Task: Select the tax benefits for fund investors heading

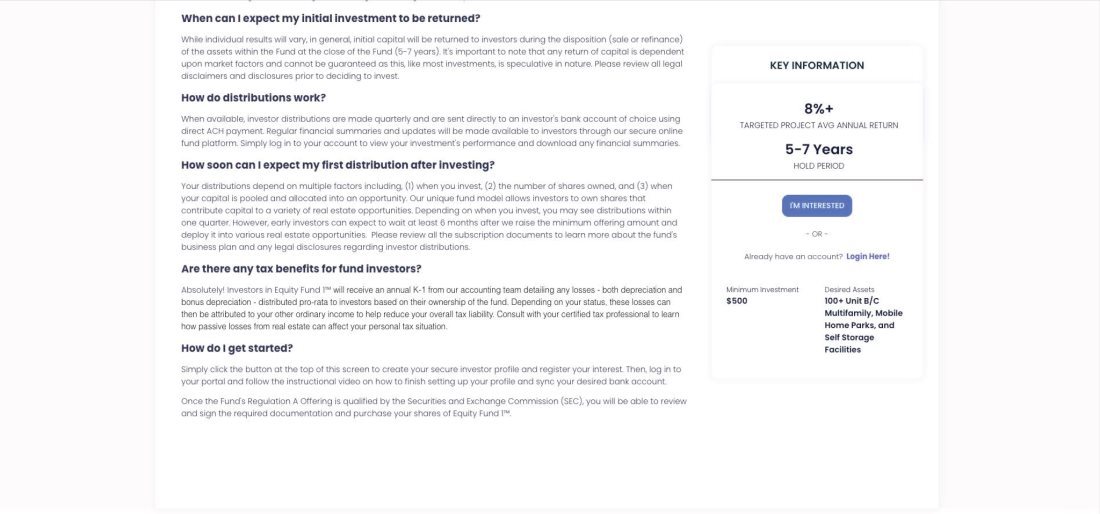Action: pos(301,269)
